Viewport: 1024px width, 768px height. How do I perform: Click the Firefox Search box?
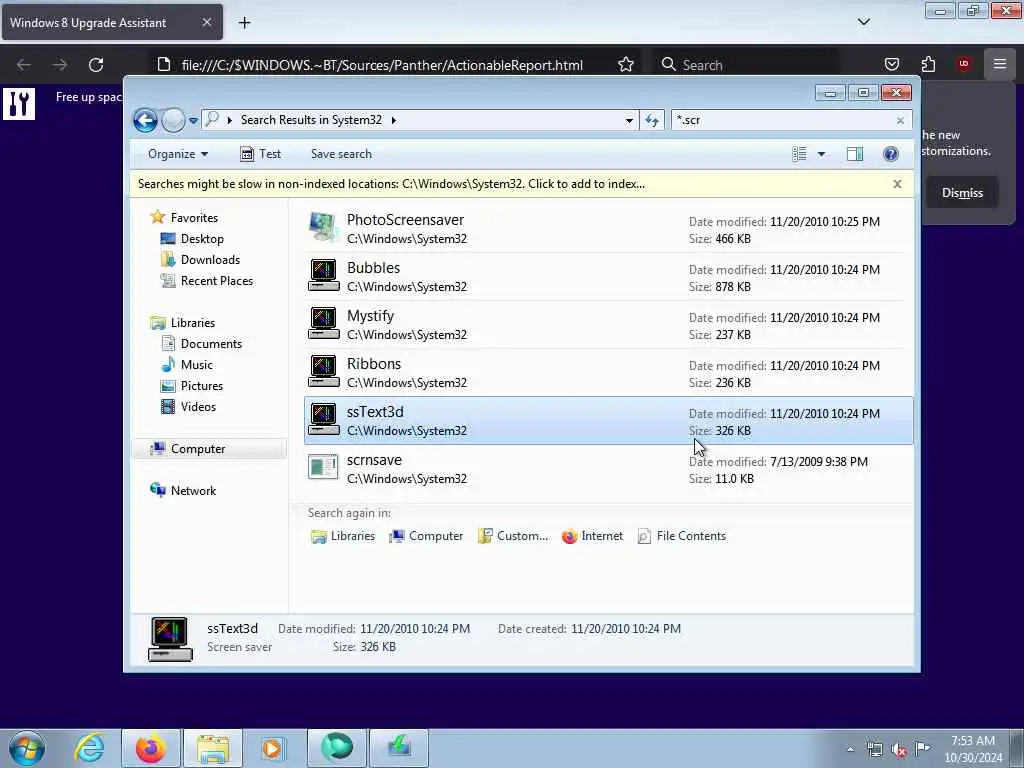pyautogui.click(x=744, y=65)
